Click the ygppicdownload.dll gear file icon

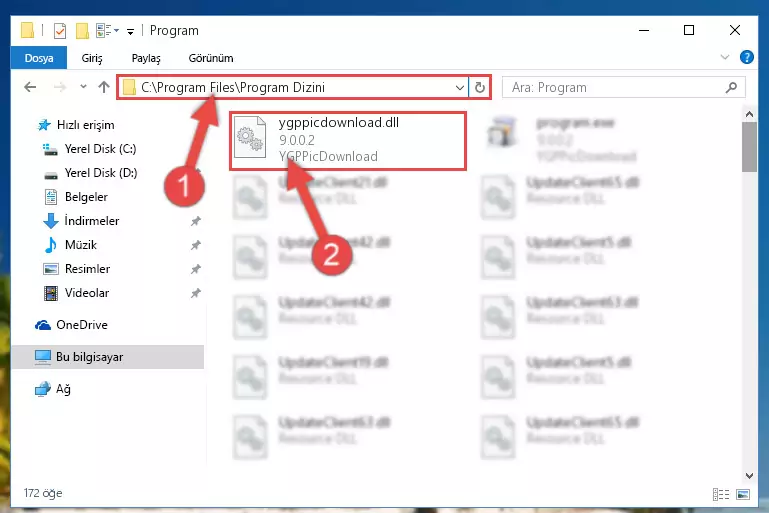pos(250,137)
